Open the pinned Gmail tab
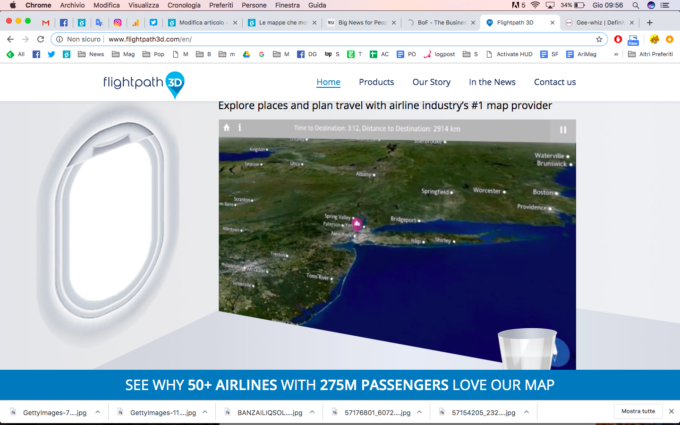 point(45,22)
